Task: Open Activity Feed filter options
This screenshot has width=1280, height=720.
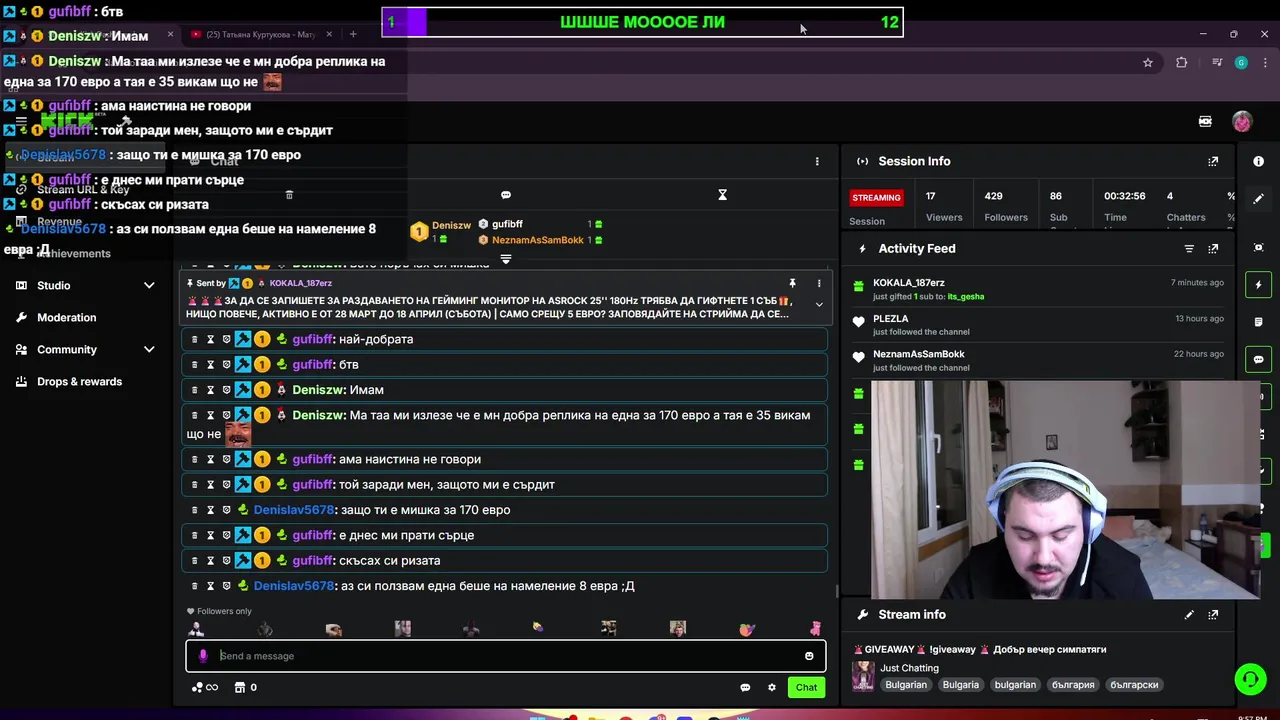Action: (1189, 248)
